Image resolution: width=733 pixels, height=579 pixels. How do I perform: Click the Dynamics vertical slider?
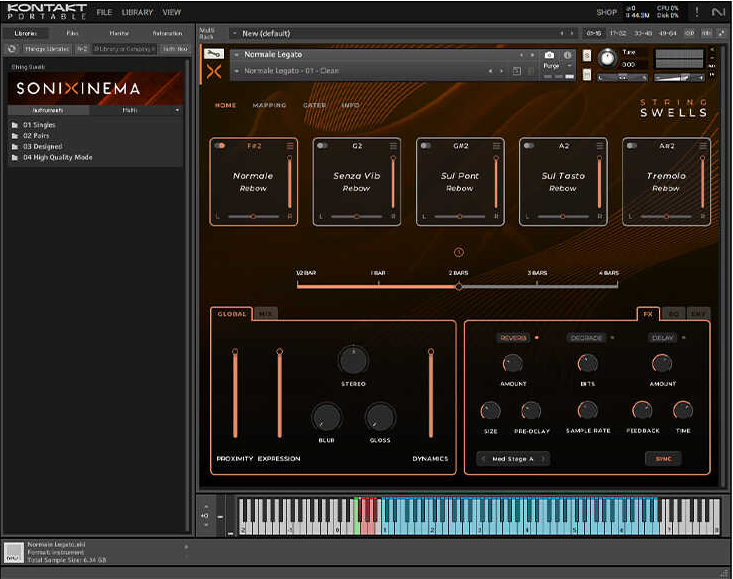pos(431,393)
